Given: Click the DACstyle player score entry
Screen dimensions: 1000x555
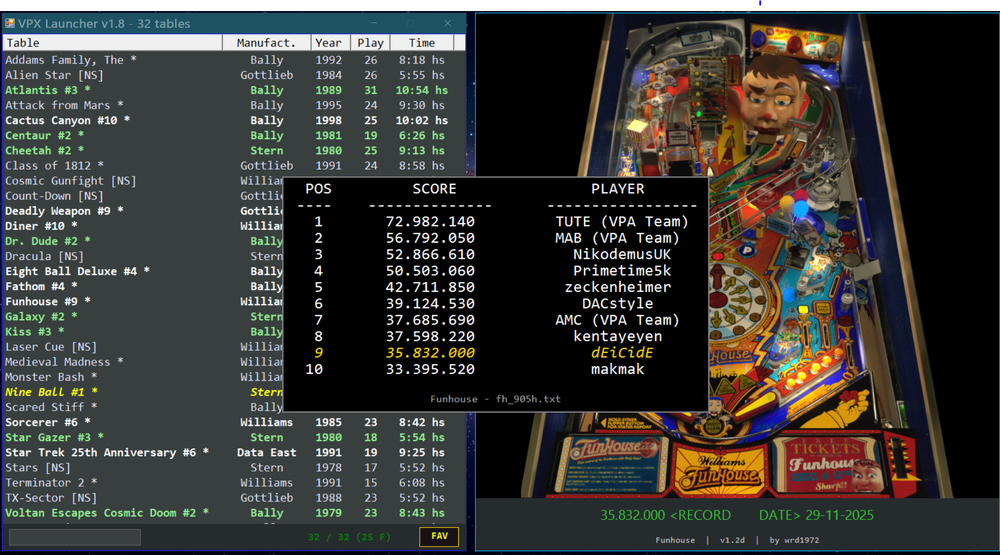Looking at the screenshot, I should 497,304.
